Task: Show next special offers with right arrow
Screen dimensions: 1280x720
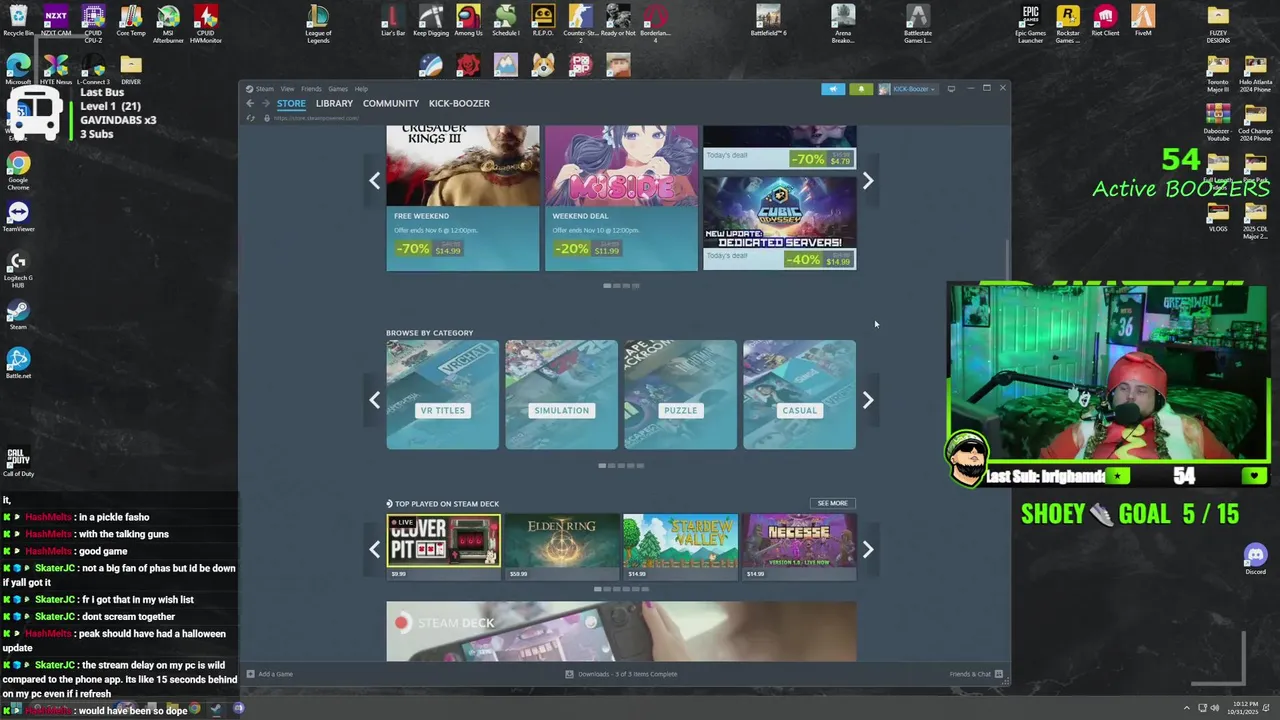Action: point(868,181)
